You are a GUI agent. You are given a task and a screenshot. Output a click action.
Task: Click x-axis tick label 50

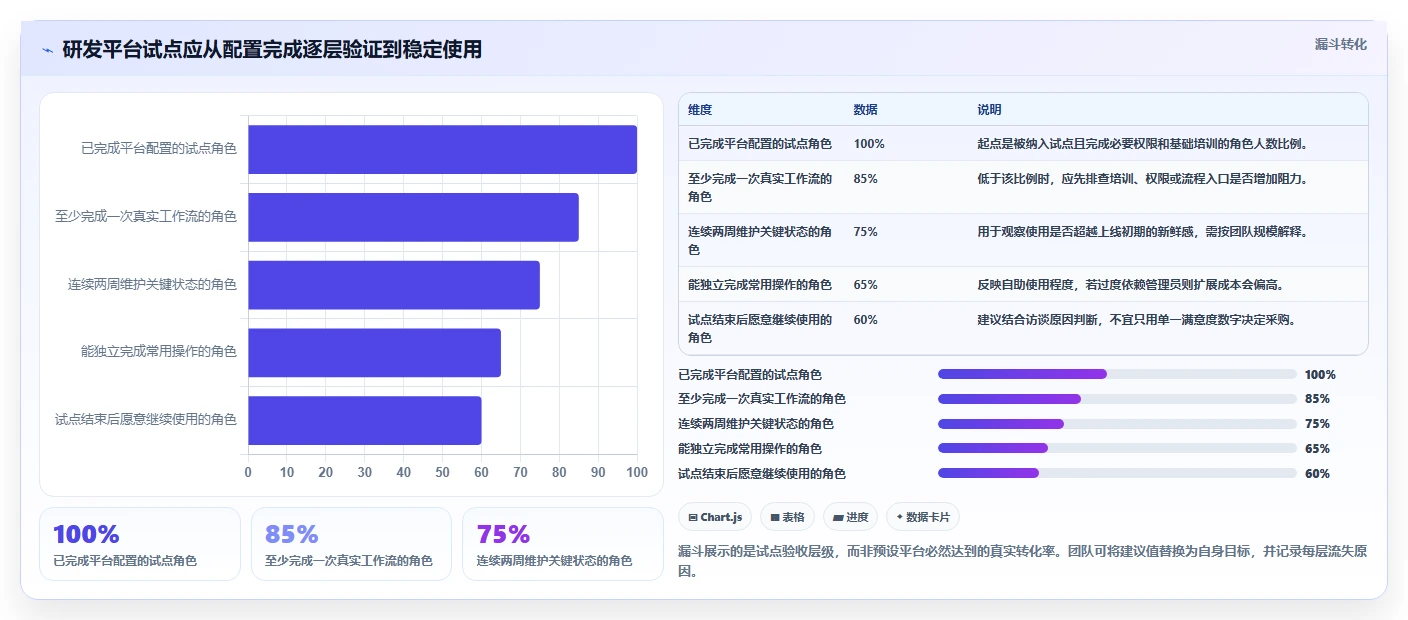[x=442, y=472]
